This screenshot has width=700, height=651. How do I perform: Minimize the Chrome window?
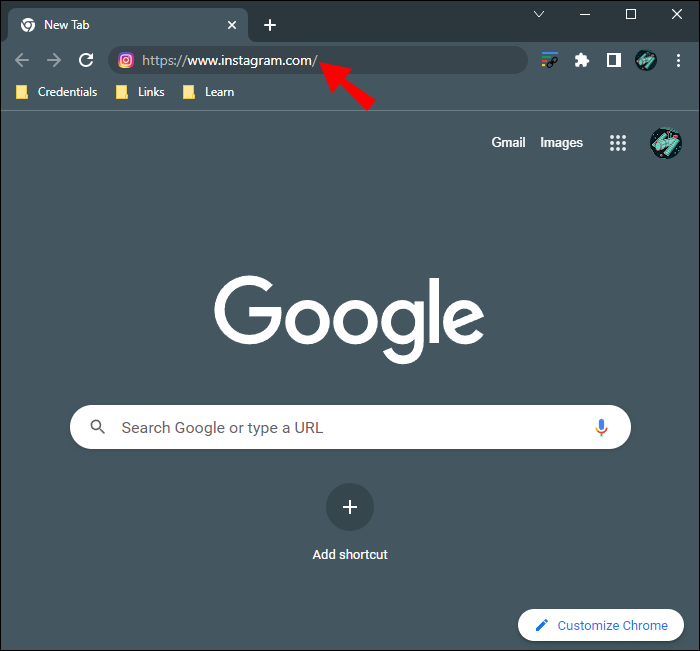tap(585, 14)
